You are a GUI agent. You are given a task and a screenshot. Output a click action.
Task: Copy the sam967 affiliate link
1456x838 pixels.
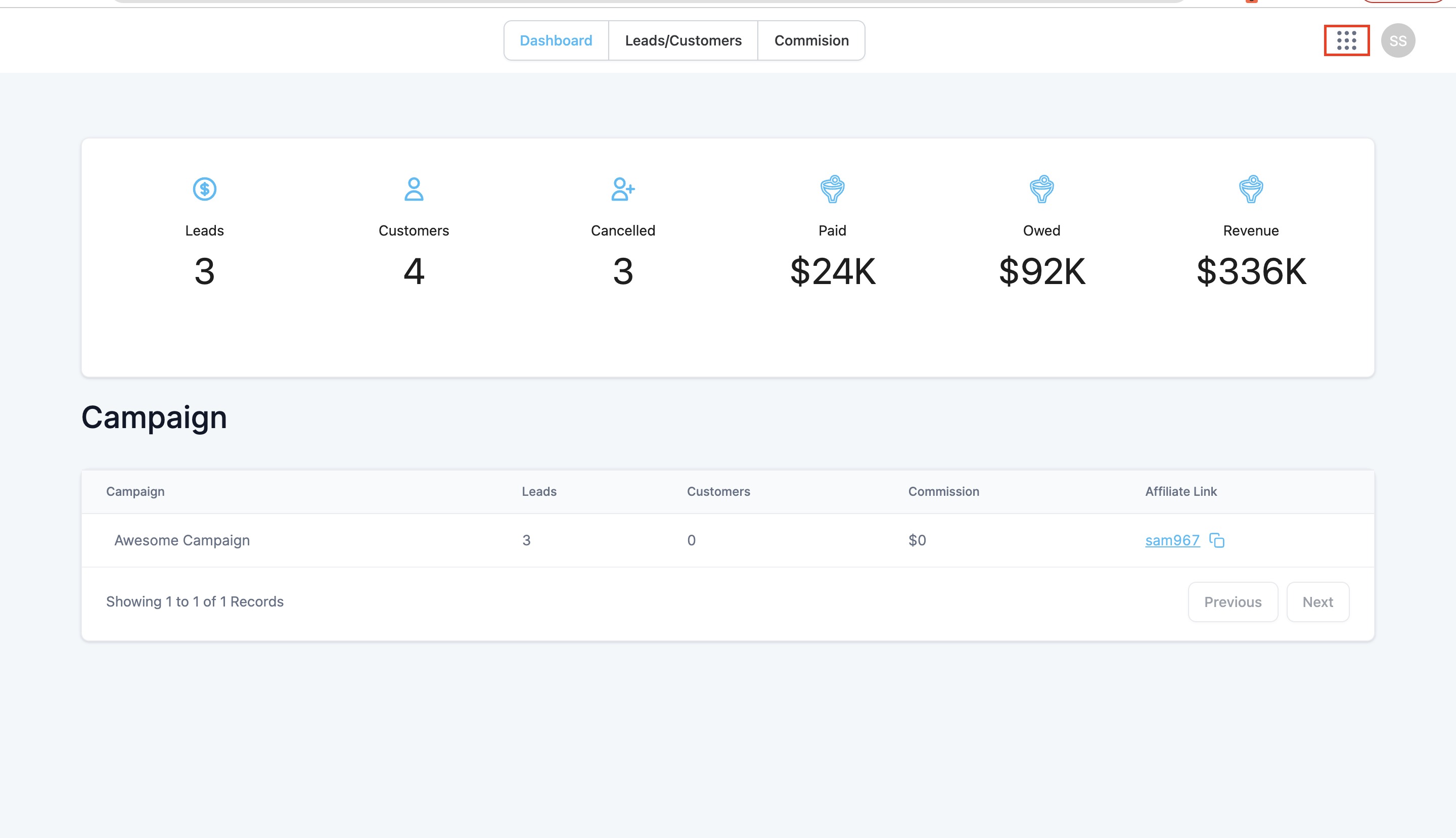coord(1216,540)
